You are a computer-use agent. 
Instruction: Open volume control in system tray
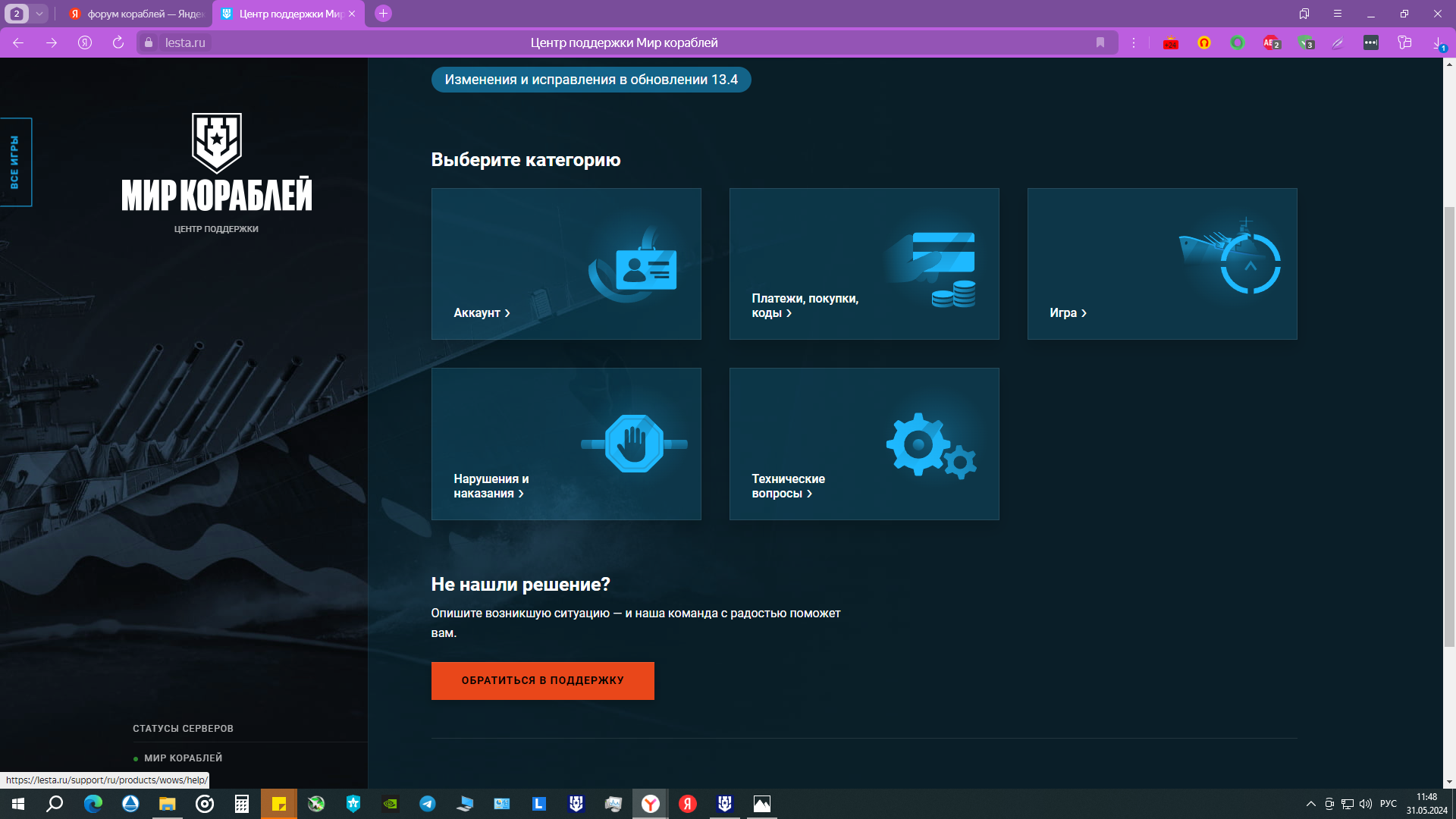tap(1366, 804)
